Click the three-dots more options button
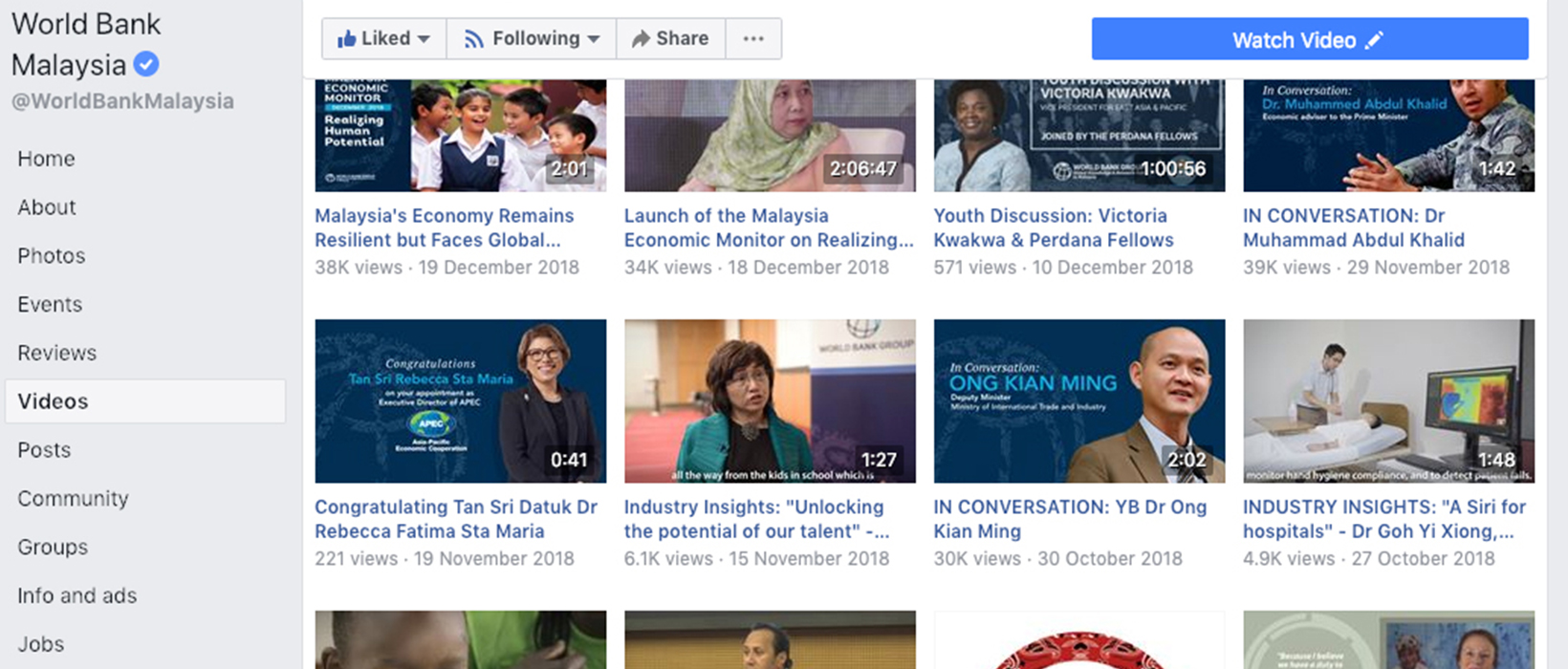This screenshot has width=1568, height=669. click(753, 39)
